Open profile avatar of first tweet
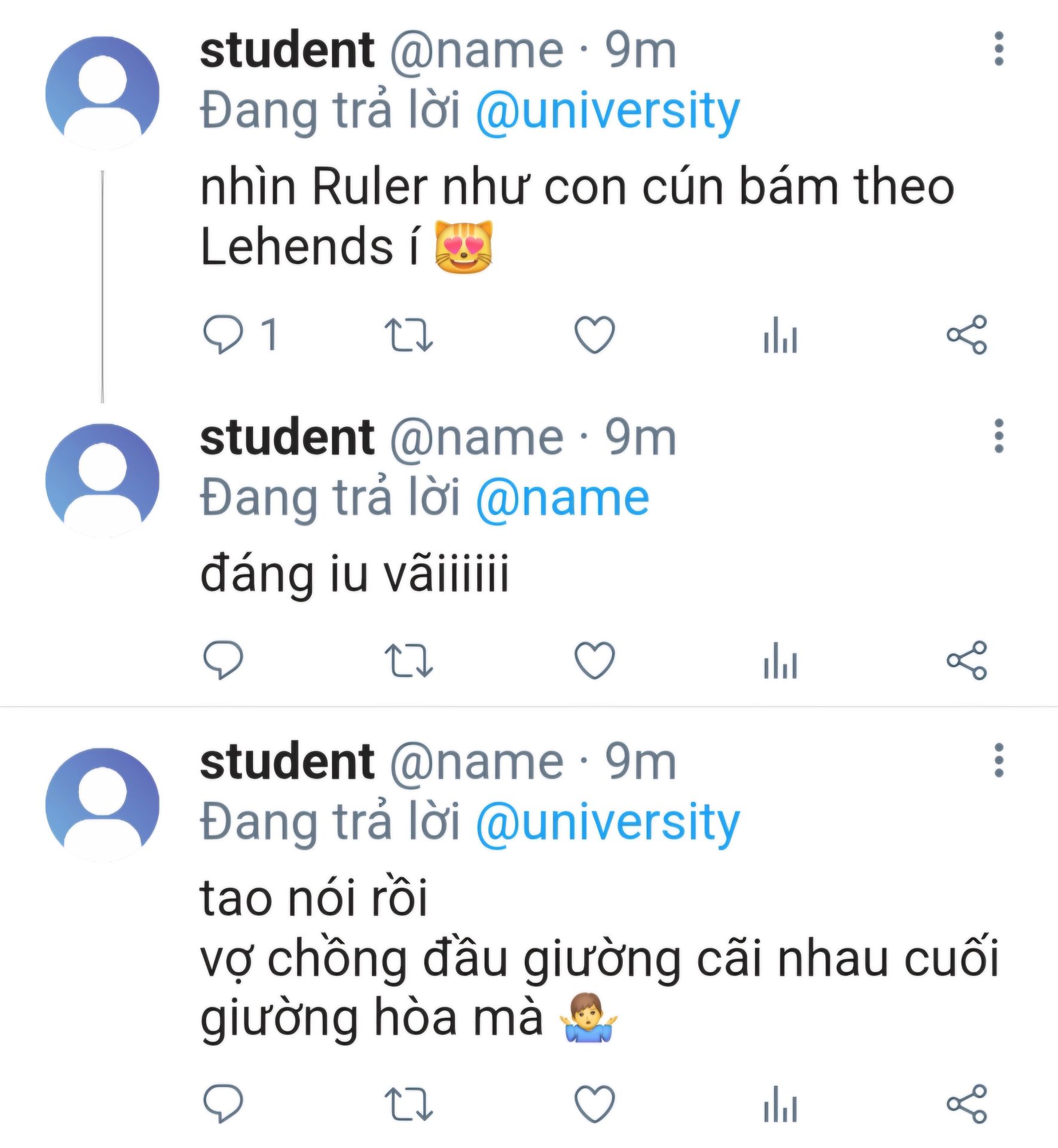 pos(102,93)
